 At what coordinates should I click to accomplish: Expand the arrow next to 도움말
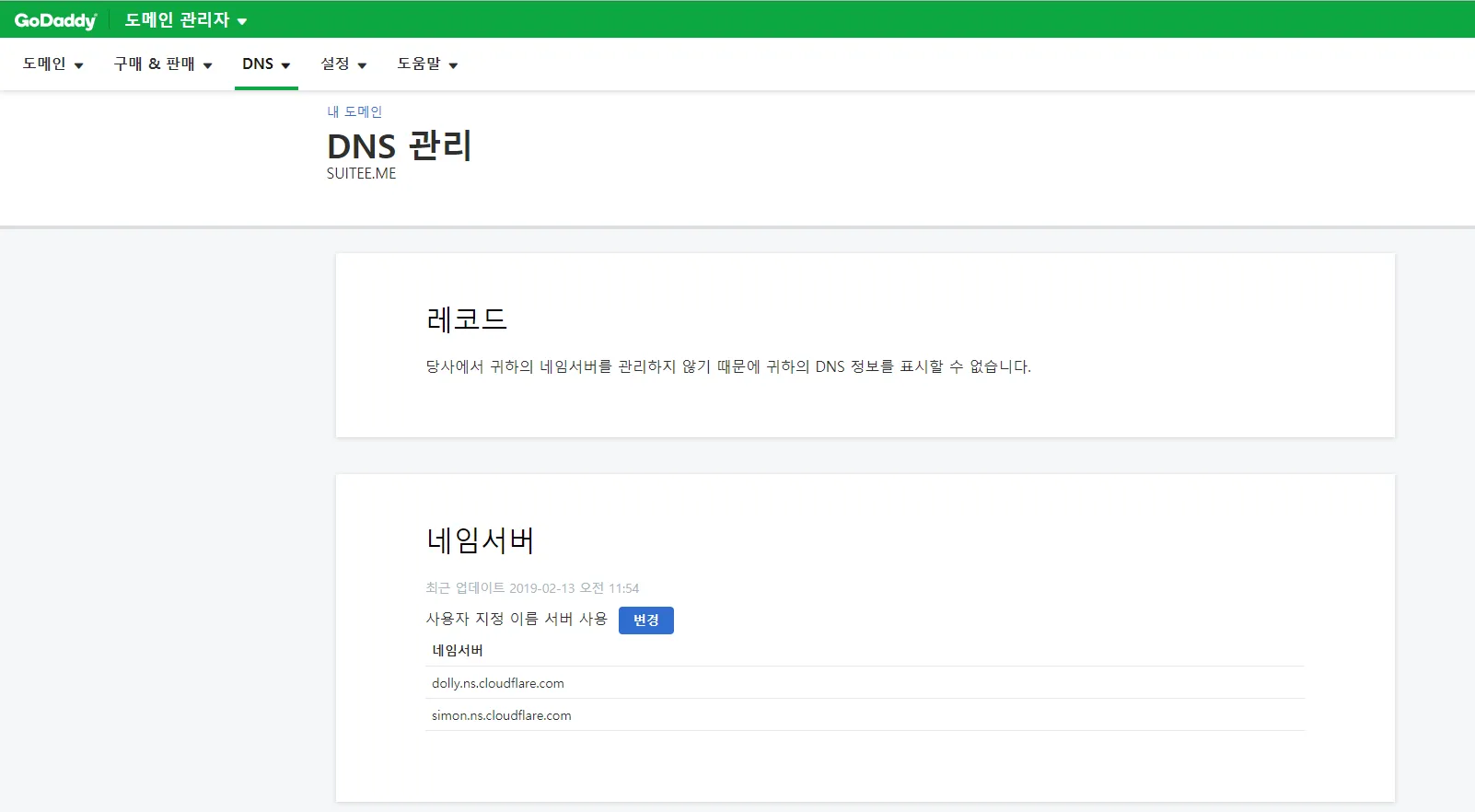(x=453, y=65)
